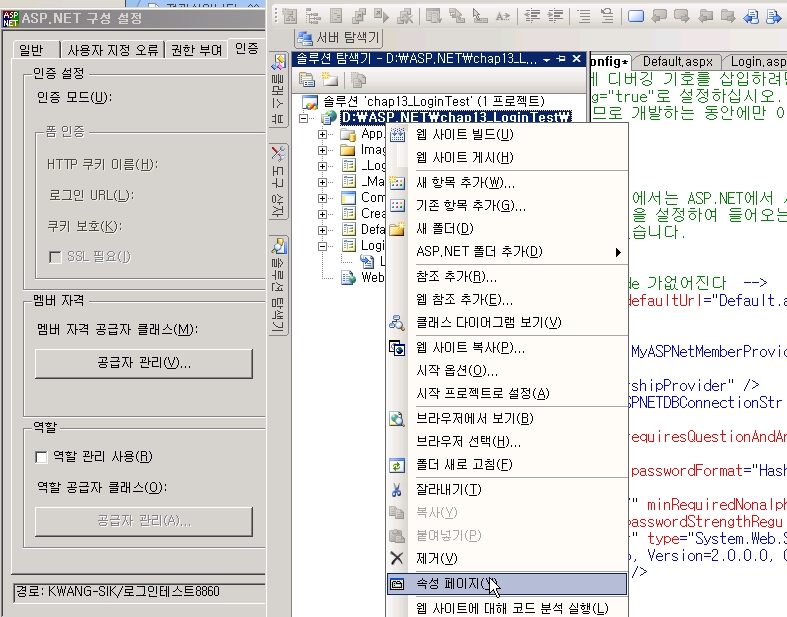This screenshot has height=617, width=787.
Task: Collapse the project root node in Solution Explorer
Action: pos(303,118)
